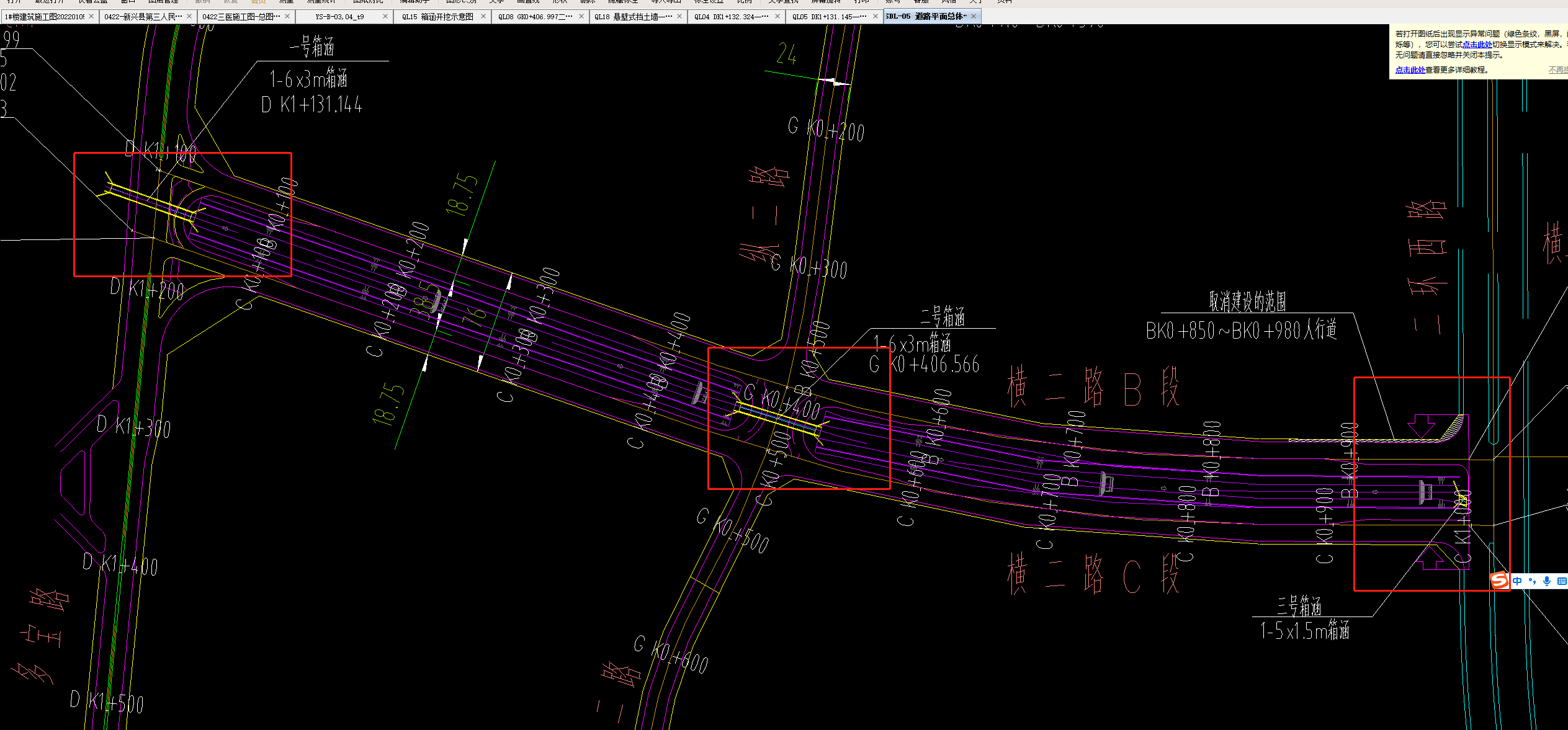Click the 1-5x1.5m箱涵 annotation

[x=1305, y=631]
